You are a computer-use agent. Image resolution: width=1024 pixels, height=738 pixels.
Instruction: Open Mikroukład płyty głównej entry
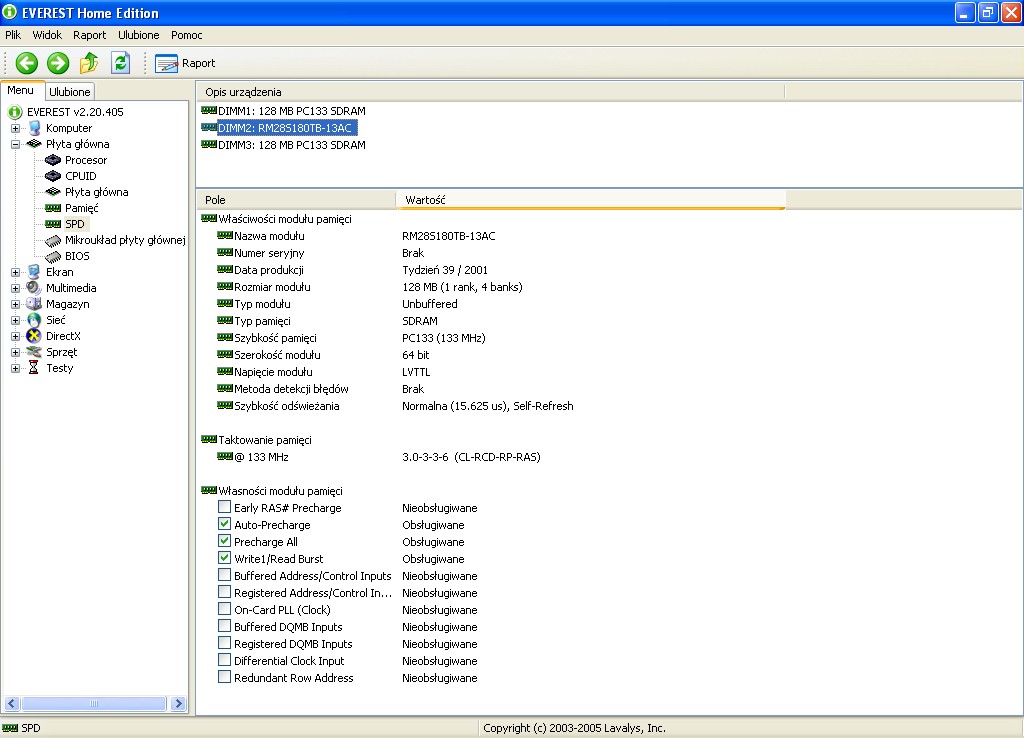[125, 240]
